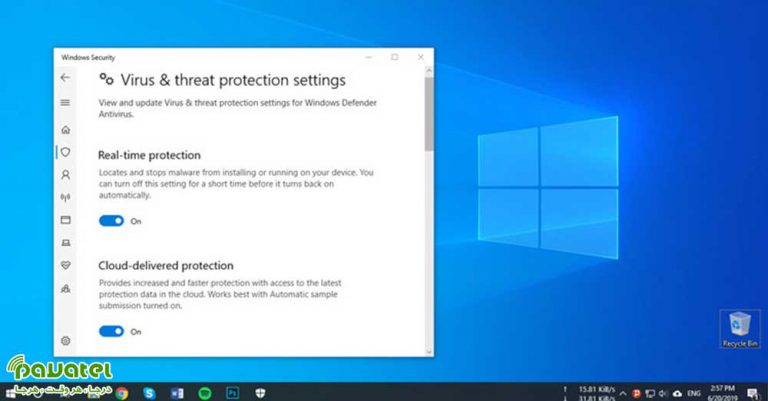Screen dimensions: 768x401
Task: Open Device security laptop icon
Action: pos(66,243)
